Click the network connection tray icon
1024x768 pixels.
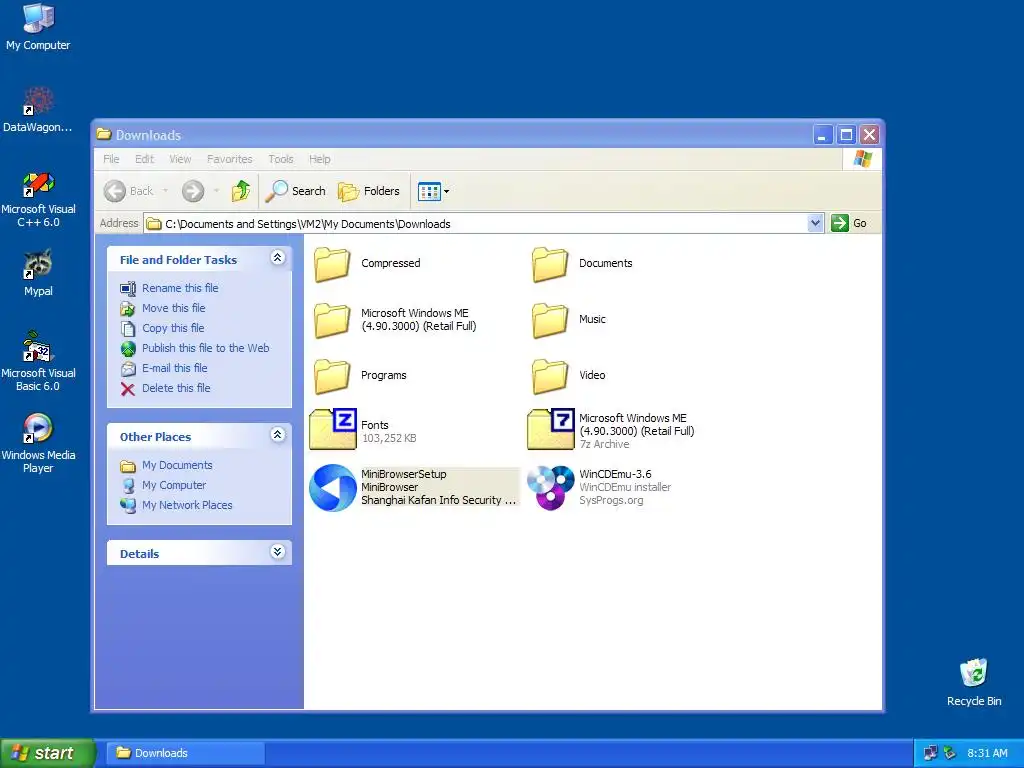pyautogui.click(x=931, y=754)
